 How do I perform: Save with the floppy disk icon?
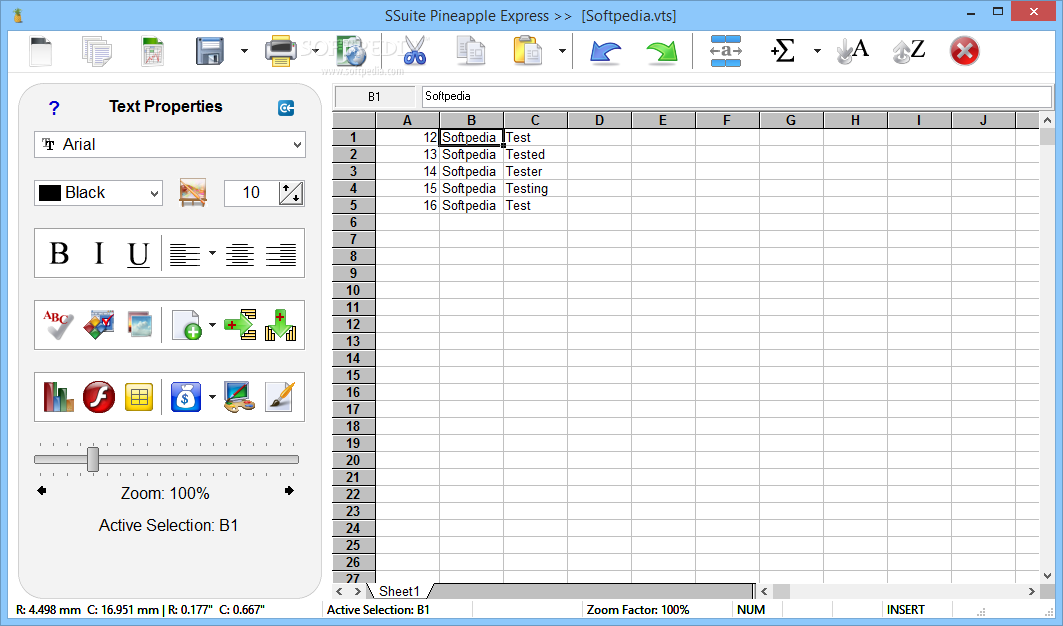point(210,51)
